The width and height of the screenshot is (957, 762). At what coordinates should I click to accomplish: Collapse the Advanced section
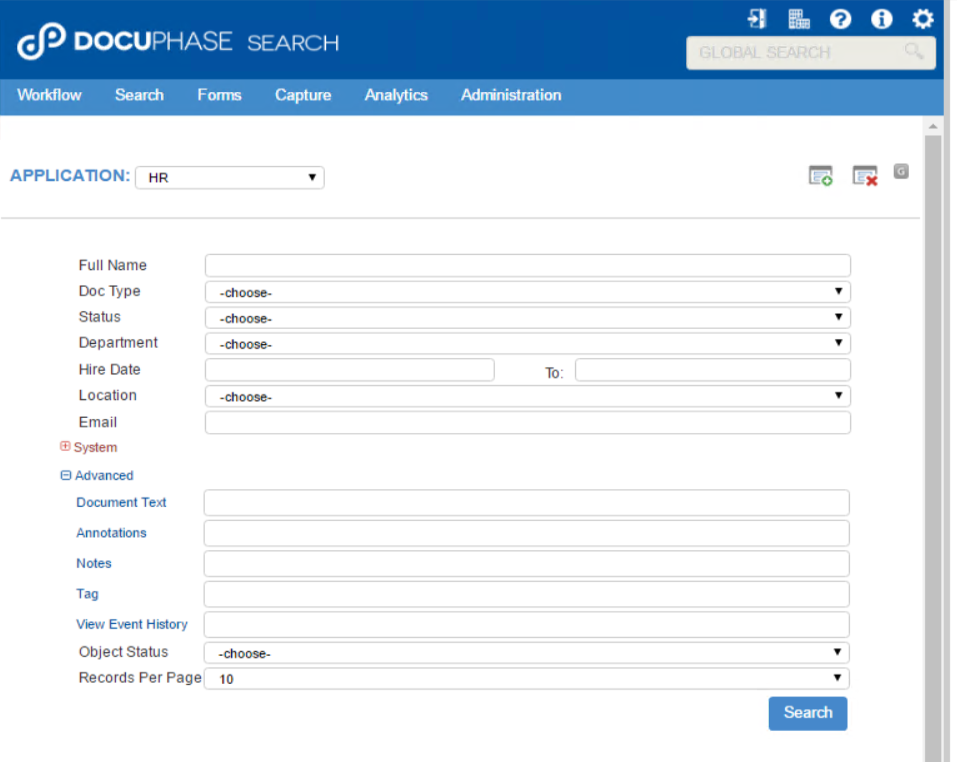(x=67, y=475)
